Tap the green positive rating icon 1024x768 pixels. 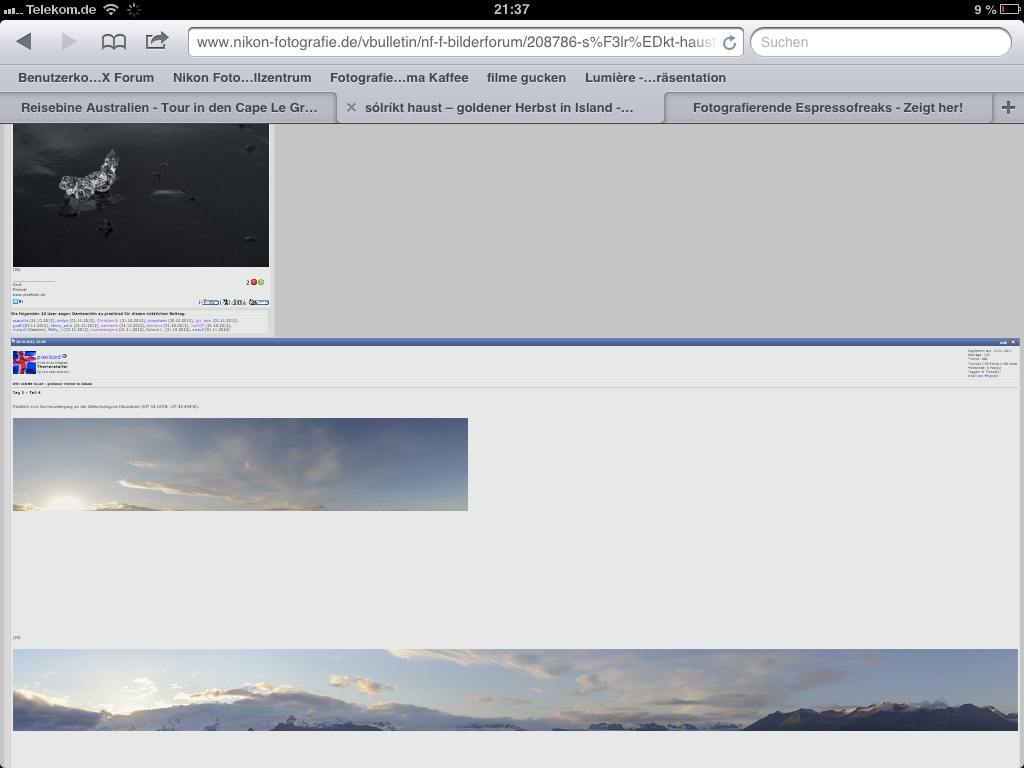[x=261, y=282]
